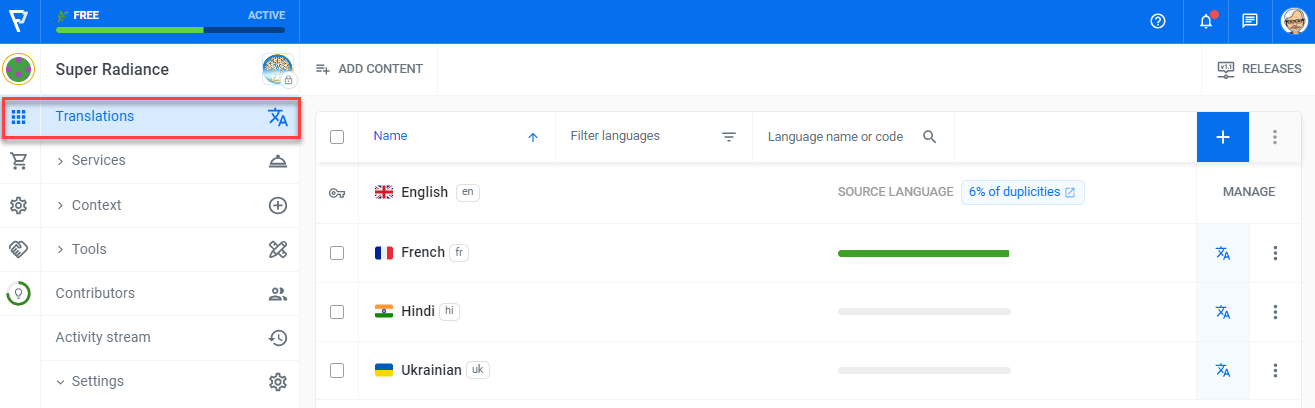Open the chat messages icon
The image size is (1315, 408).
coord(1249,21)
